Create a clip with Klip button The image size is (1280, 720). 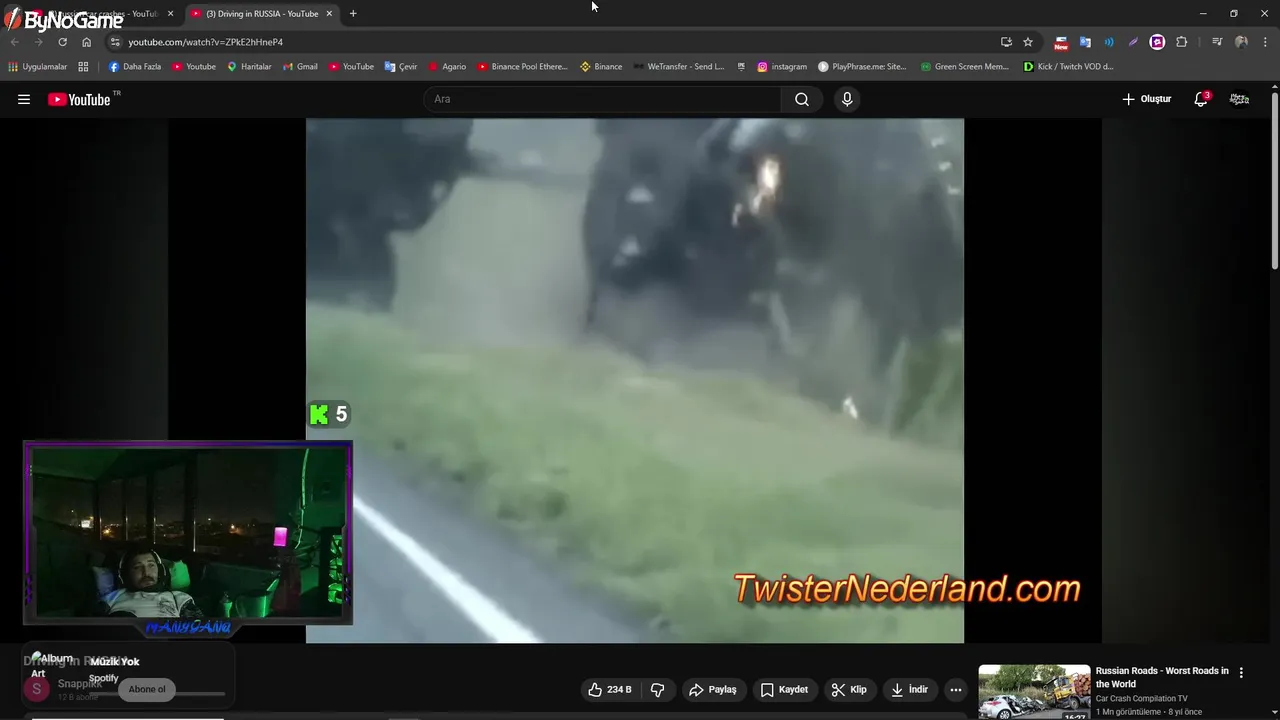(x=849, y=690)
